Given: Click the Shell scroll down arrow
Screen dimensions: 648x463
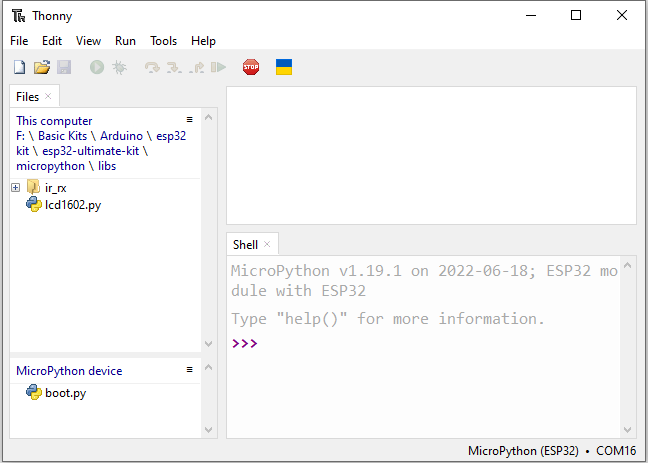Looking at the screenshot, I should click(627, 430).
